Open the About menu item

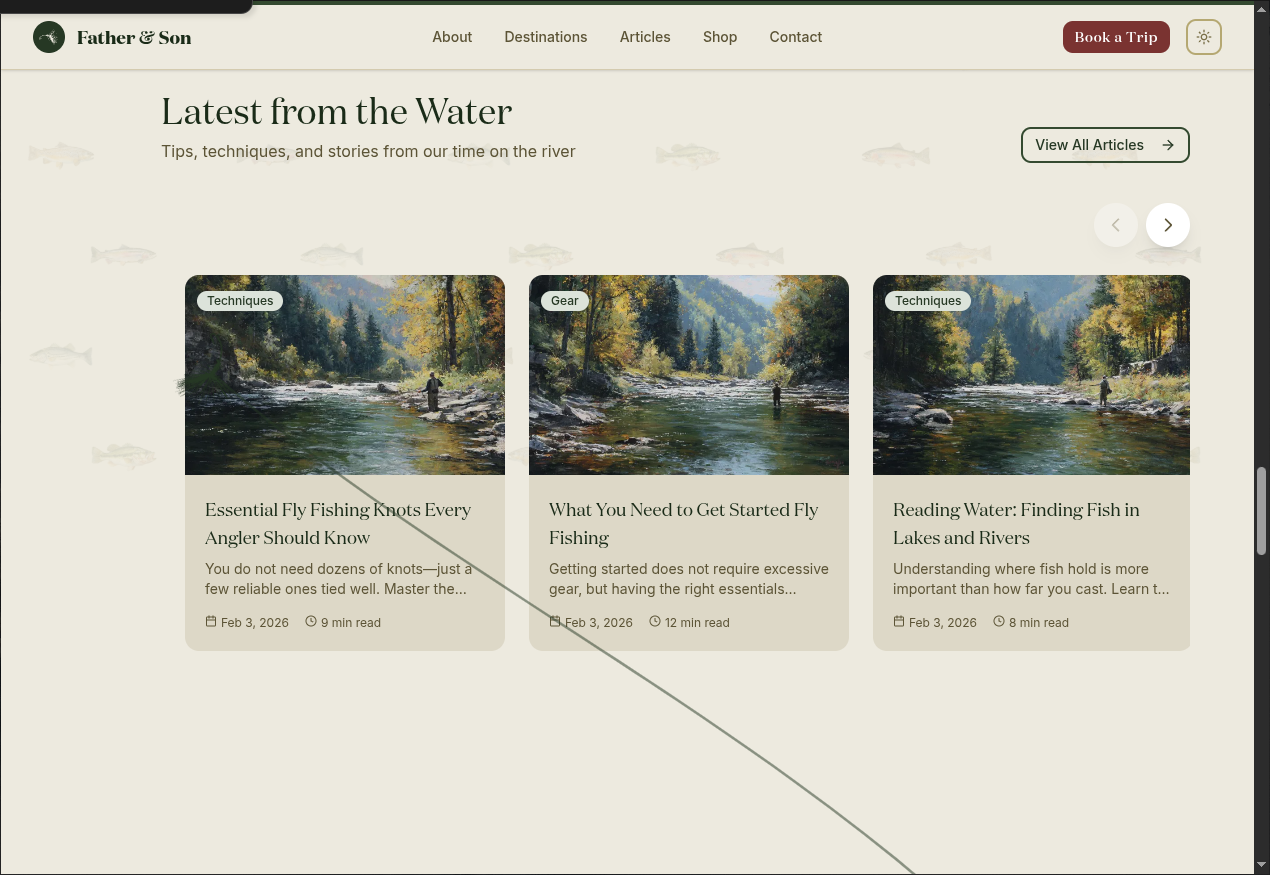coord(452,37)
